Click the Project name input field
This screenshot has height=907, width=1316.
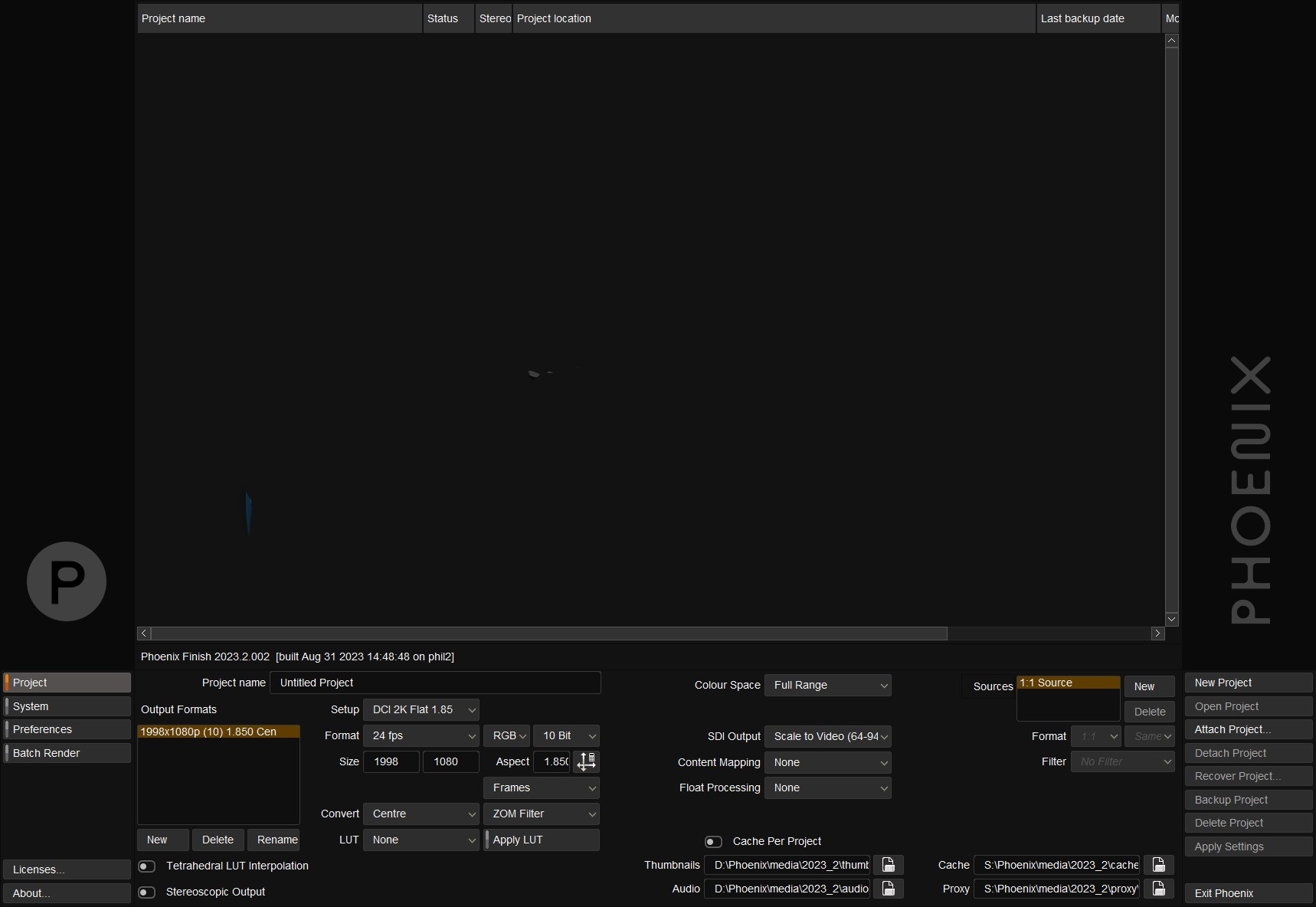click(435, 683)
